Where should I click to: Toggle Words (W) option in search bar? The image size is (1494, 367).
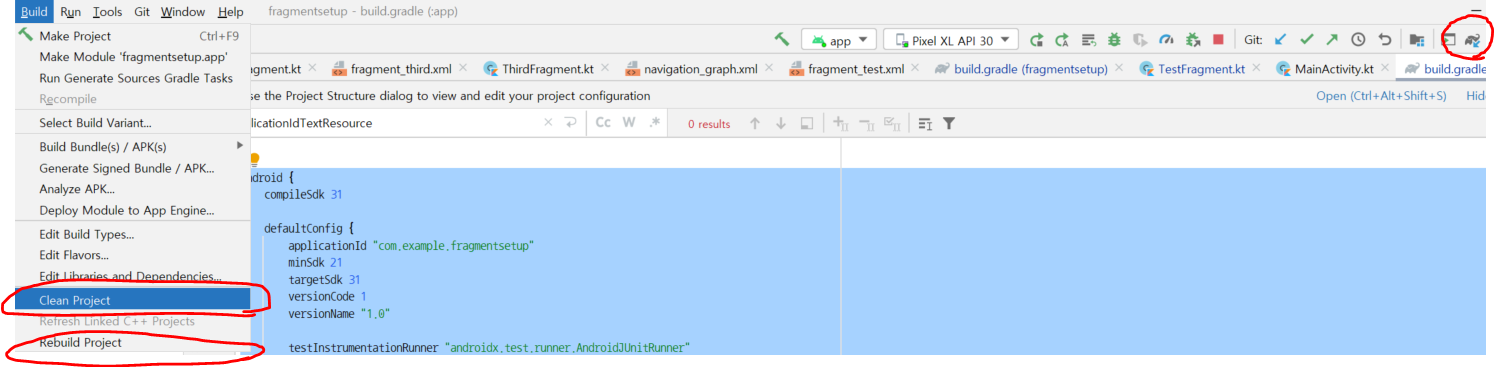point(629,123)
